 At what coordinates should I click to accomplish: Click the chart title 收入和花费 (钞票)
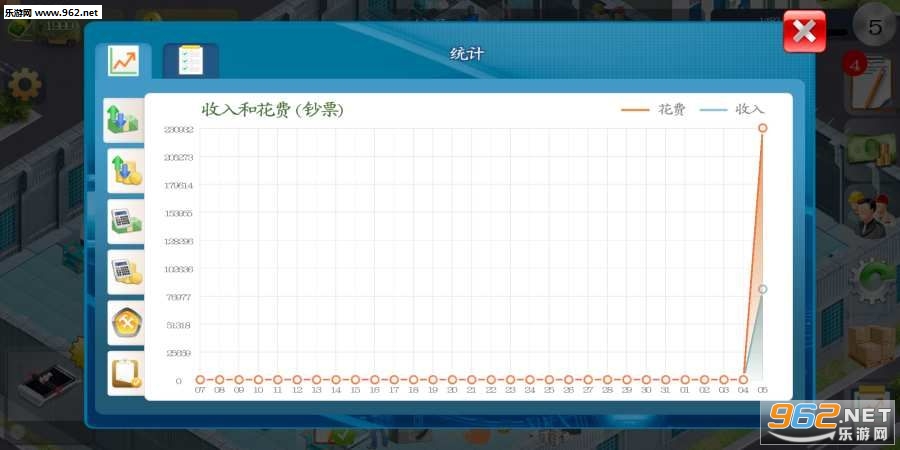click(x=272, y=110)
